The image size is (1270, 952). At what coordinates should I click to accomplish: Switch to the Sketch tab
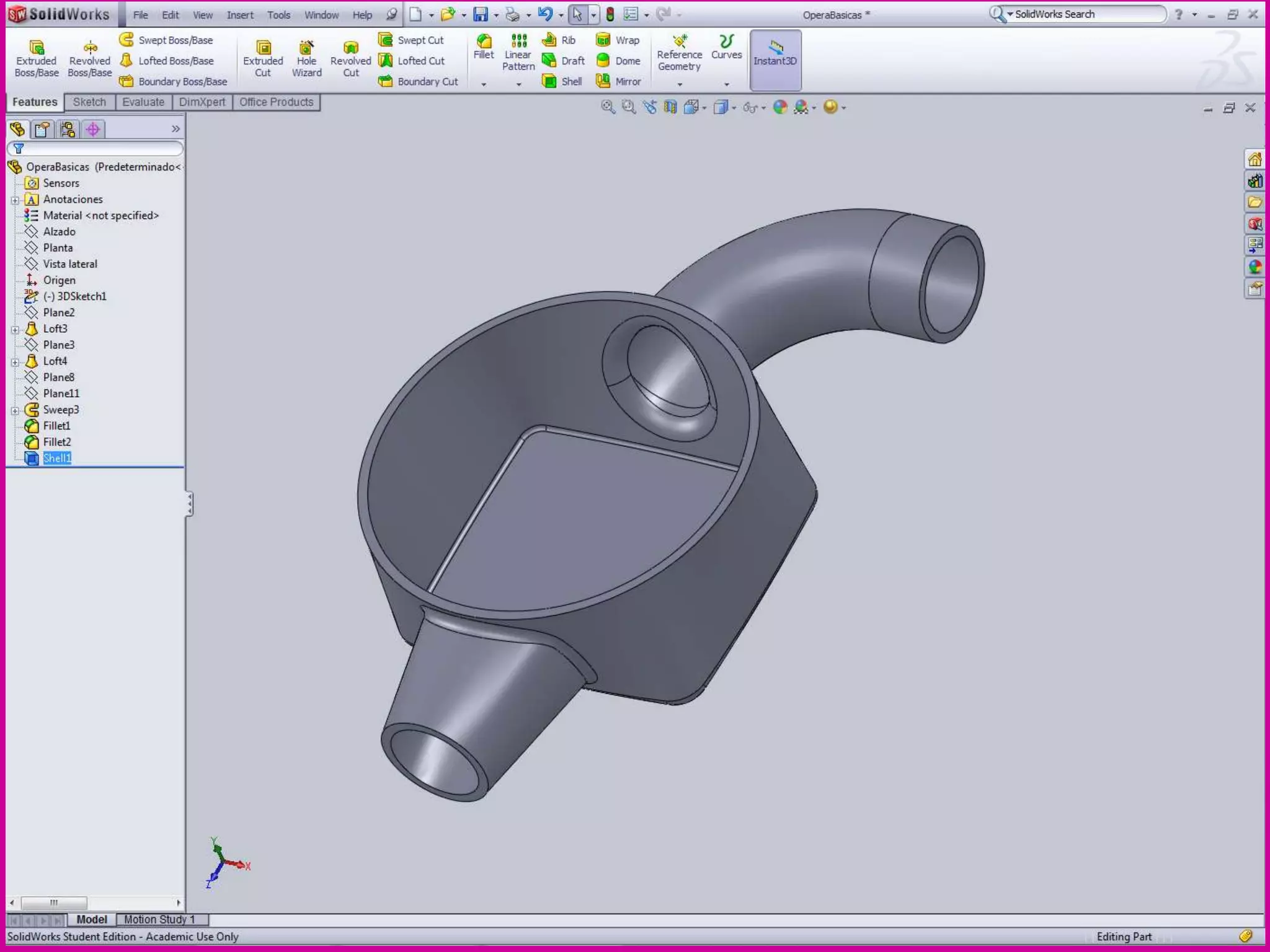(89, 102)
